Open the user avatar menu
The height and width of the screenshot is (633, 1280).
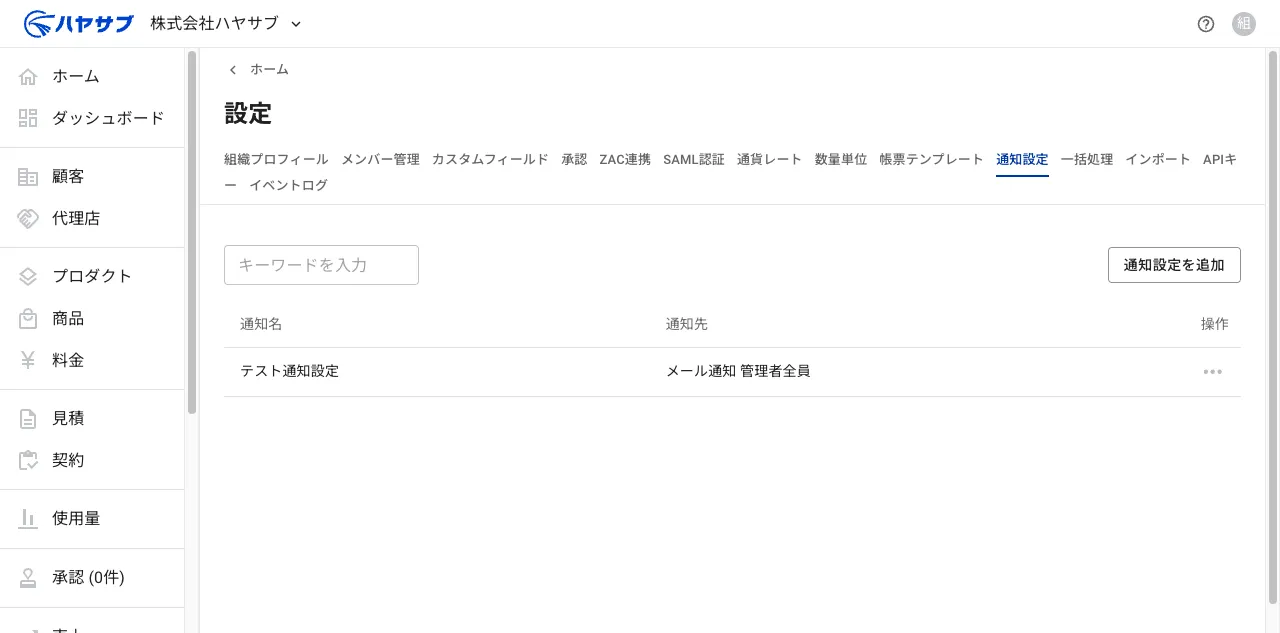(1244, 24)
